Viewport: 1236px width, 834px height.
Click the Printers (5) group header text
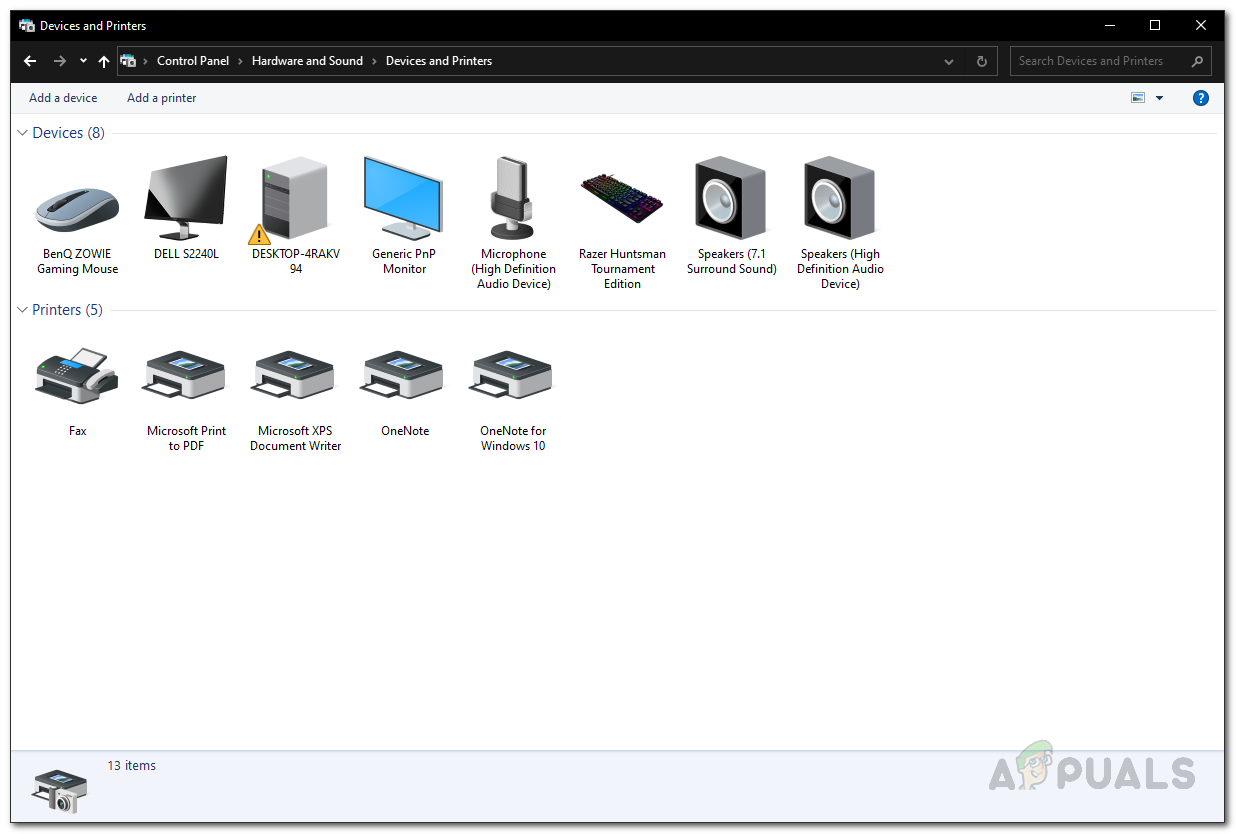pos(67,310)
